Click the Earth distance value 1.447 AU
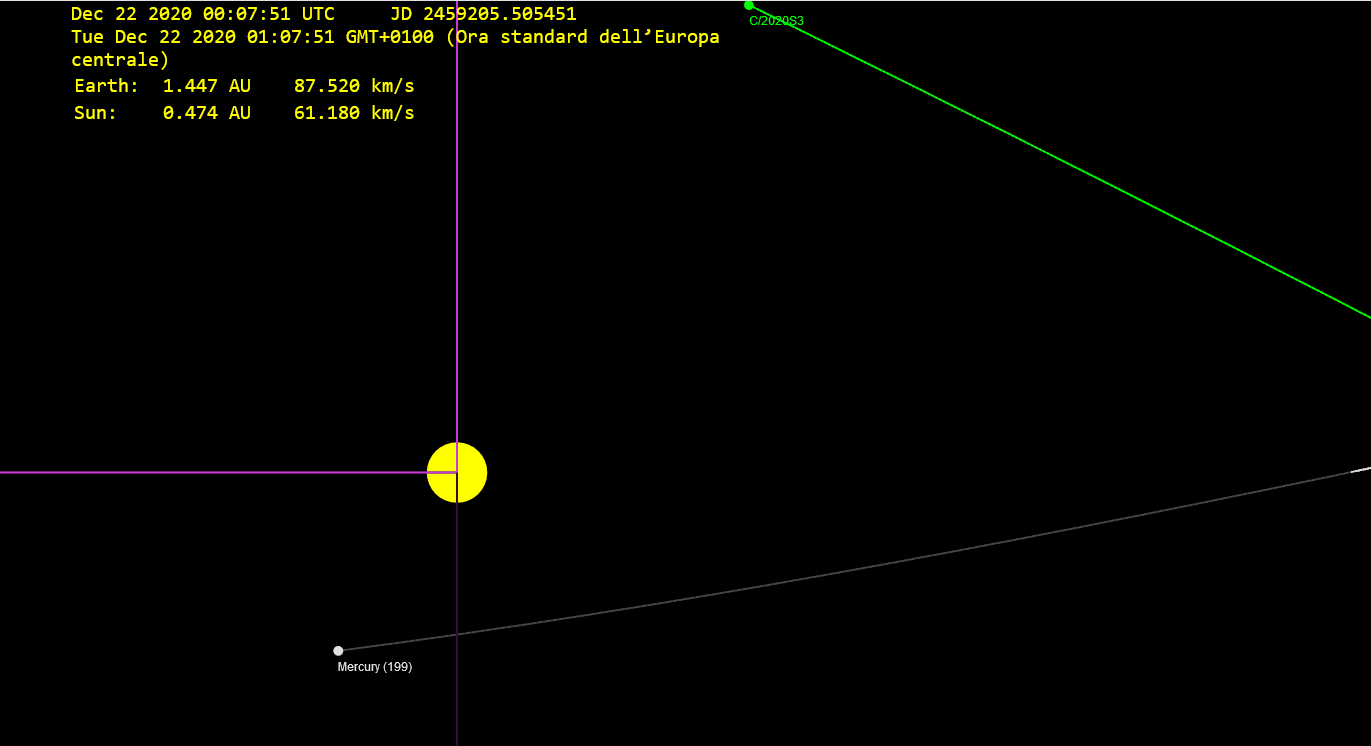 pyautogui.click(x=207, y=86)
